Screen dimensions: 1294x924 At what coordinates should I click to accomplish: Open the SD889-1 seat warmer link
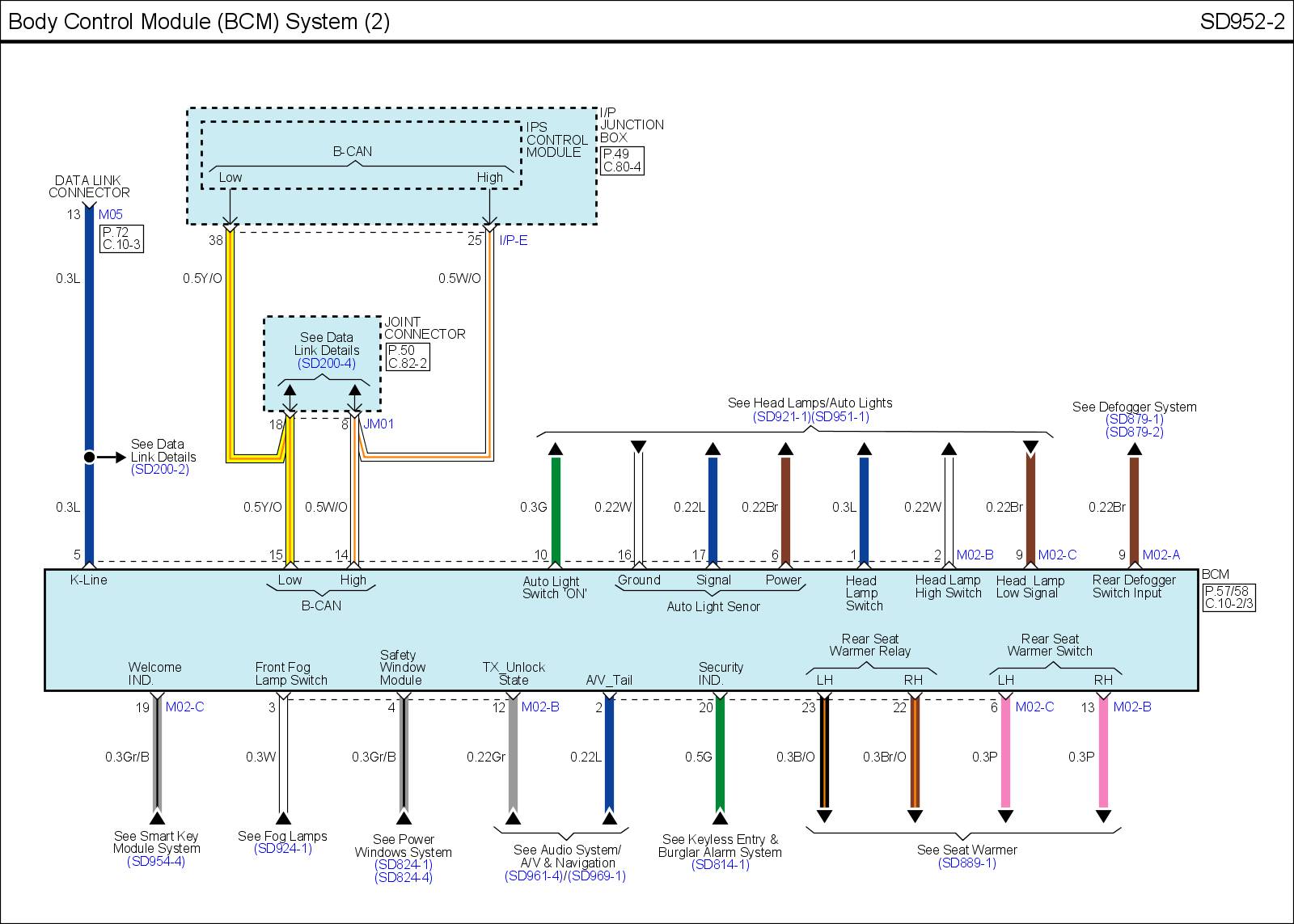point(966,863)
